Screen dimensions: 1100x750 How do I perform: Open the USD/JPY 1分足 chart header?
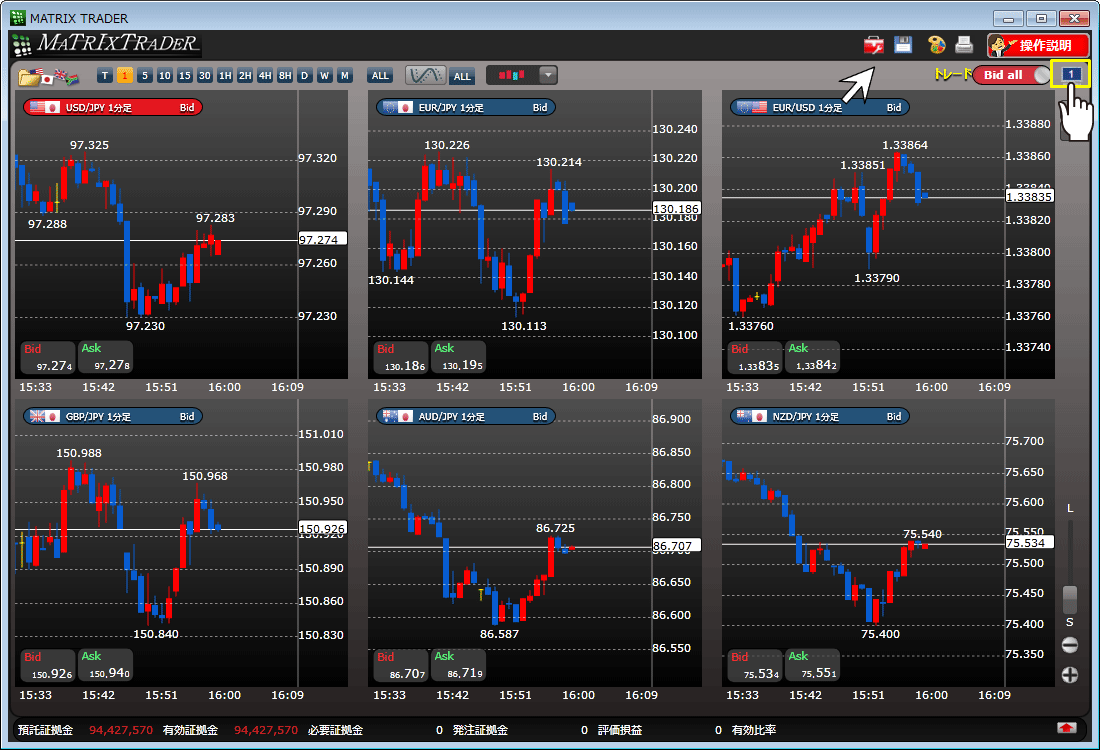point(113,107)
